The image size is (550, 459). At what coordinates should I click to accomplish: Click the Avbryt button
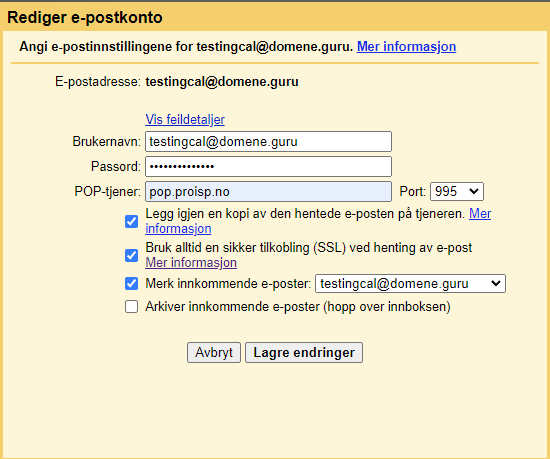click(214, 352)
